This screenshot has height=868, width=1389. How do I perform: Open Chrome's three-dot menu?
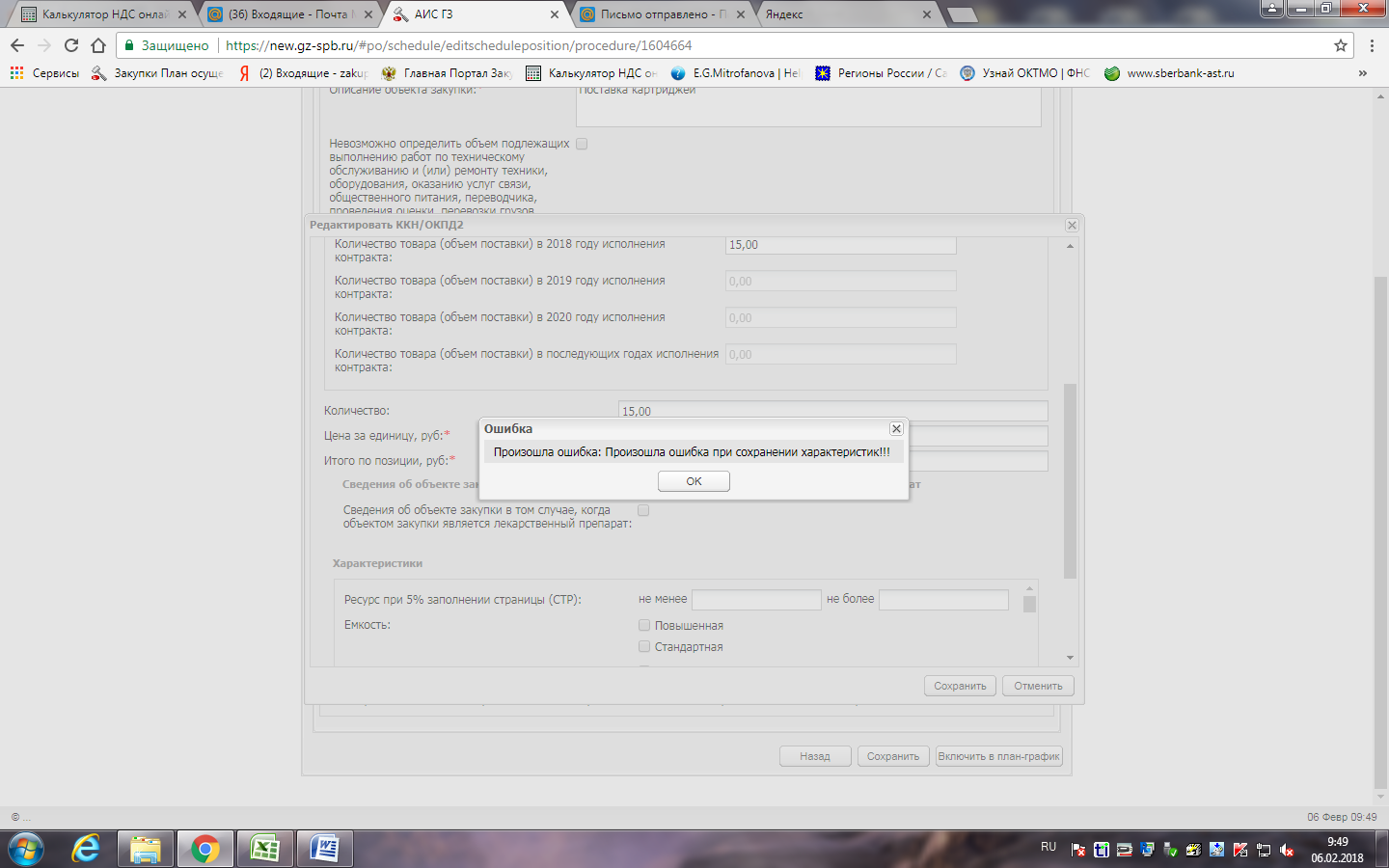click(x=1372, y=45)
